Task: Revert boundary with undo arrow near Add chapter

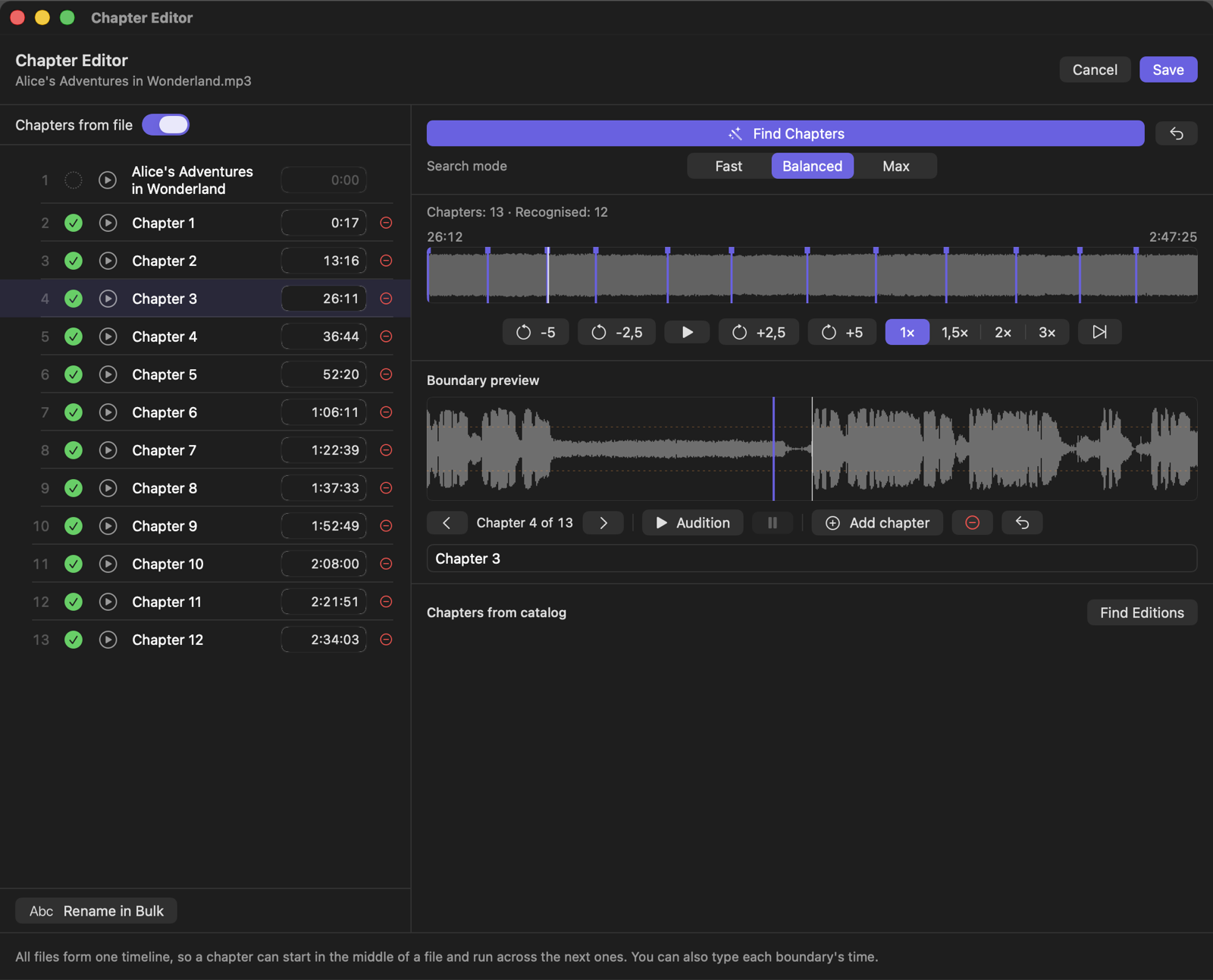Action: (x=1022, y=523)
